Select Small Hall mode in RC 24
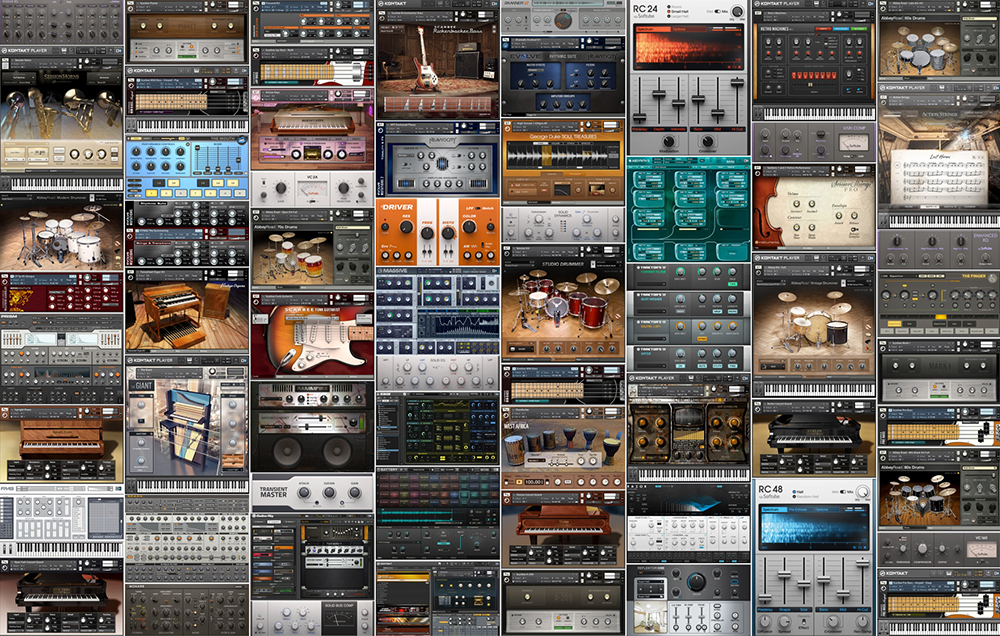Image resolution: width=1000 pixels, height=636 pixels. point(677,11)
